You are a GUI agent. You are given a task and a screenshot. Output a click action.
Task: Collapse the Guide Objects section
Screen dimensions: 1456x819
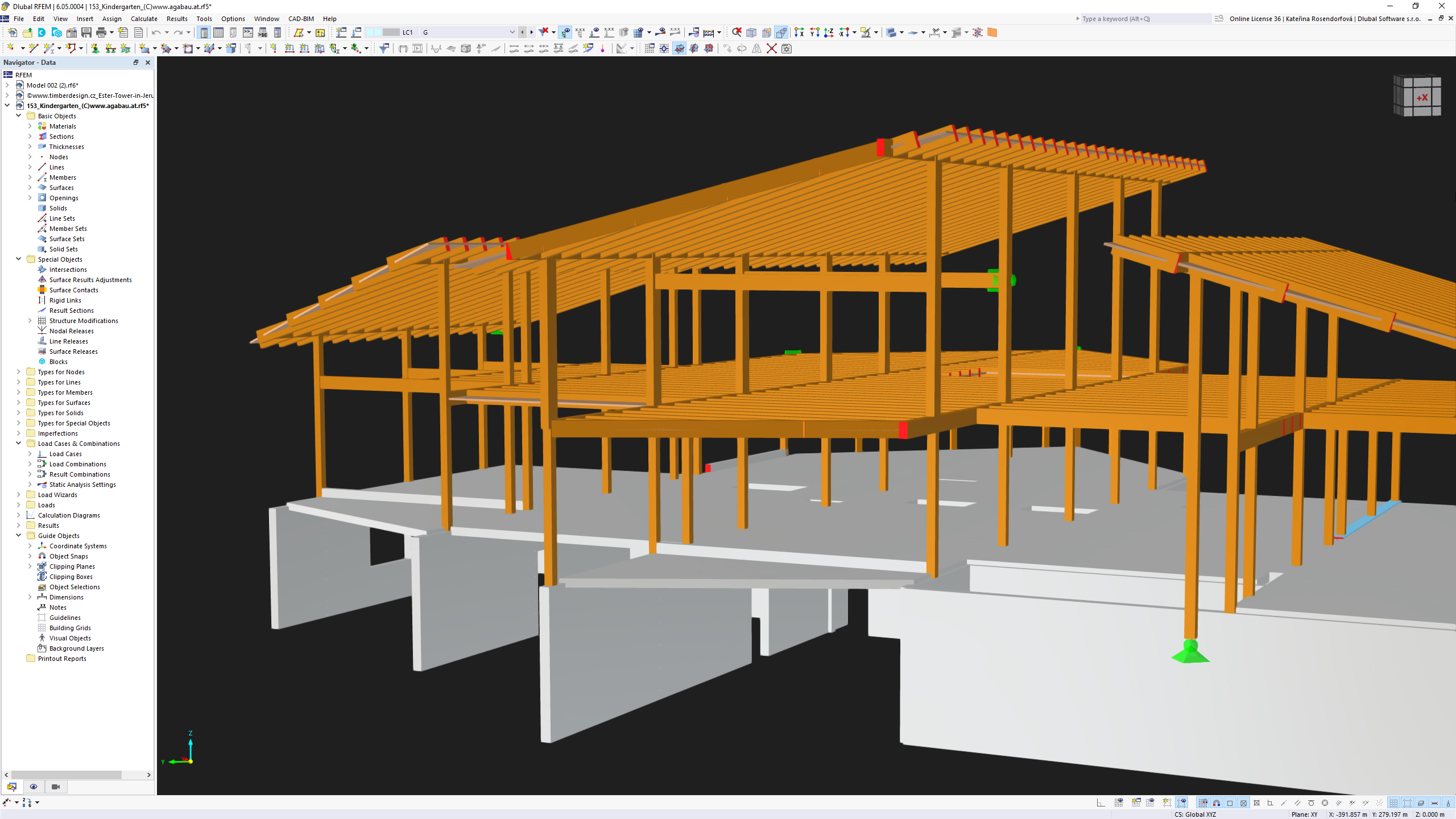coord(17,535)
